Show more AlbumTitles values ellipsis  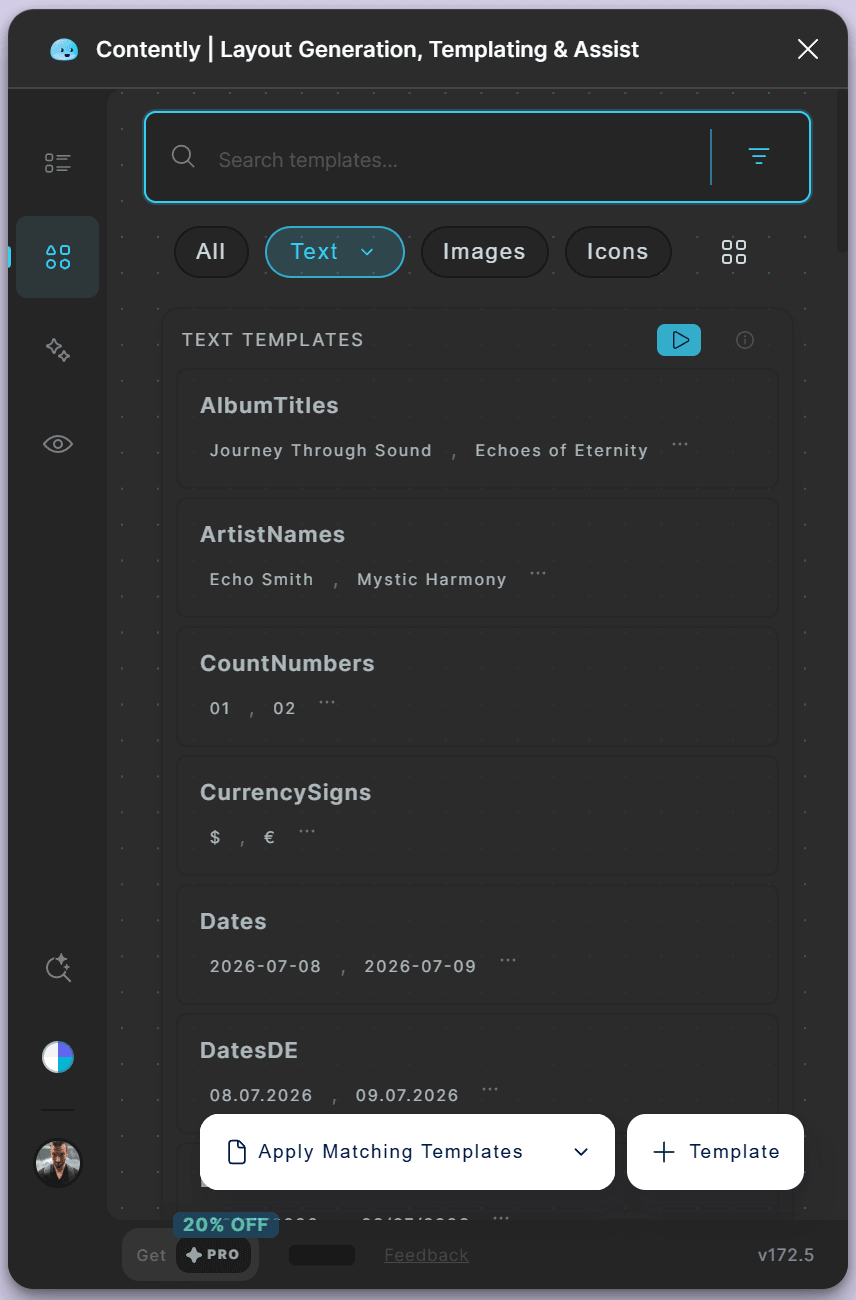[680, 444]
